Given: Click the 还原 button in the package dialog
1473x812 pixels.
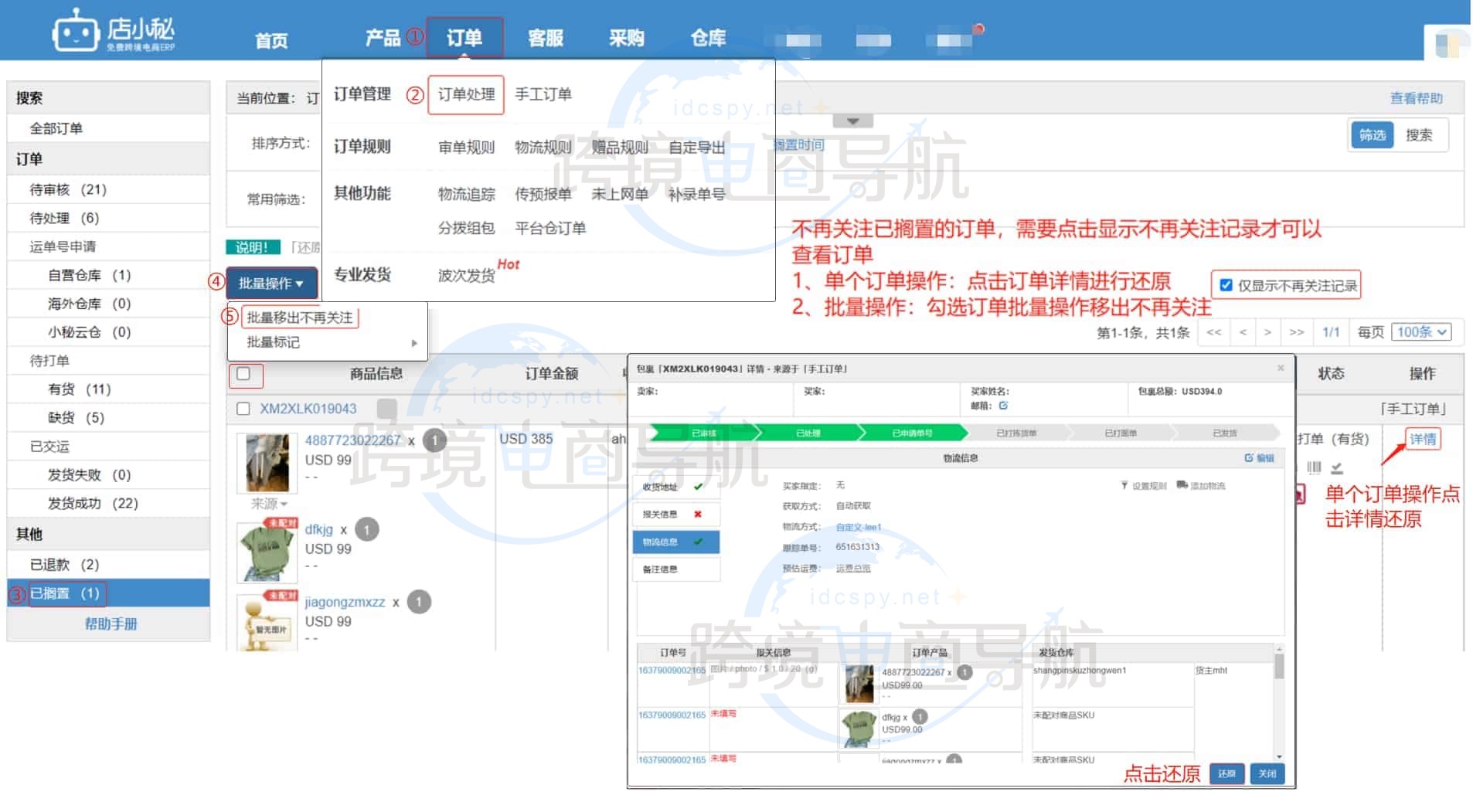Looking at the screenshot, I should point(1227,773).
